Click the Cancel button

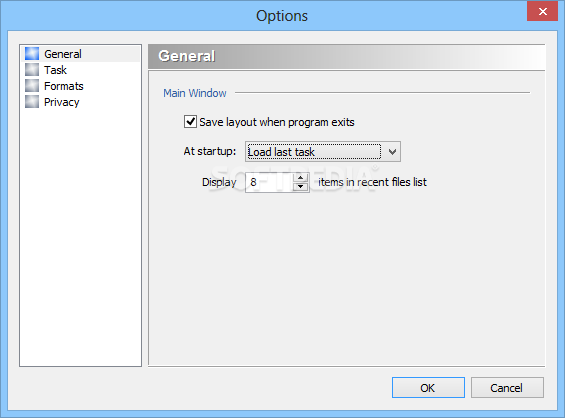point(507,388)
